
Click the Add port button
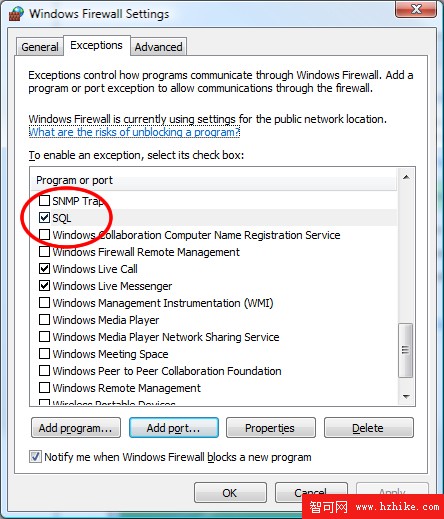coord(174,428)
